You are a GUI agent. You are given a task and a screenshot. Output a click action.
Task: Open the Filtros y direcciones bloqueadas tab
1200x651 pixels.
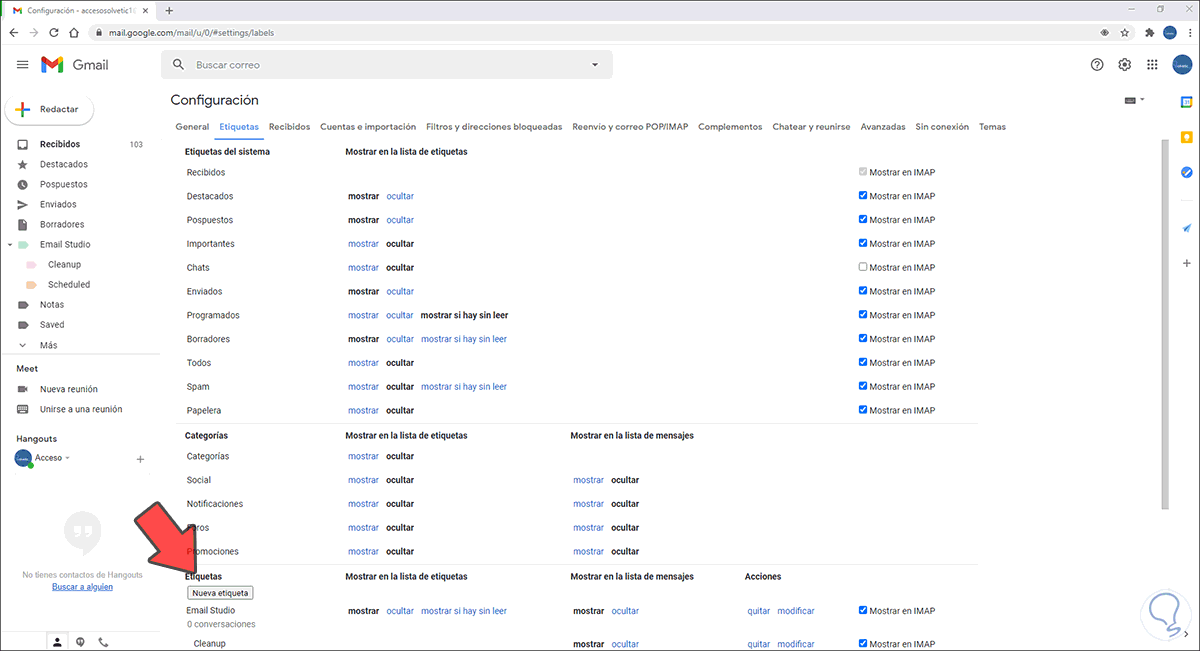(x=493, y=127)
